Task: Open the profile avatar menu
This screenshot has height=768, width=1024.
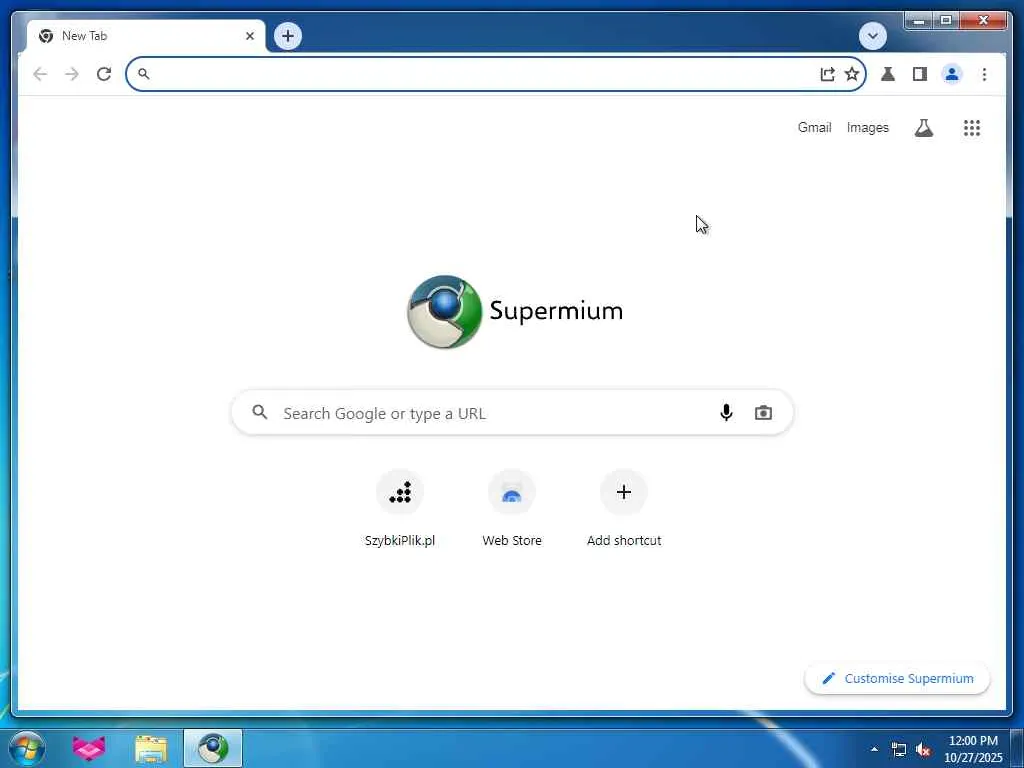Action: 952,74
